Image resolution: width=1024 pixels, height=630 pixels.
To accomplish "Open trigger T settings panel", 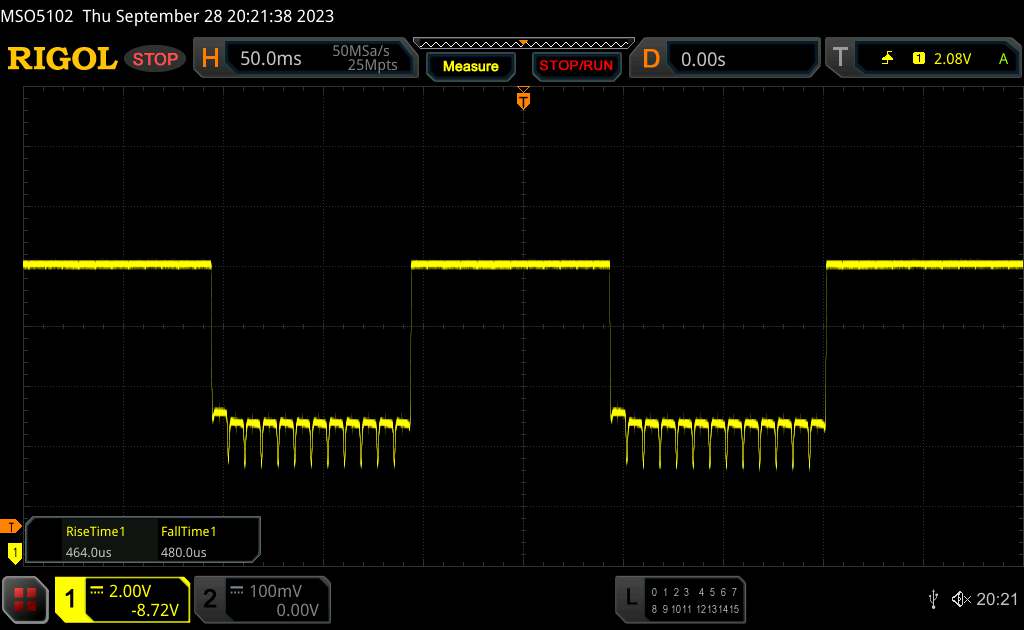I will (924, 59).
